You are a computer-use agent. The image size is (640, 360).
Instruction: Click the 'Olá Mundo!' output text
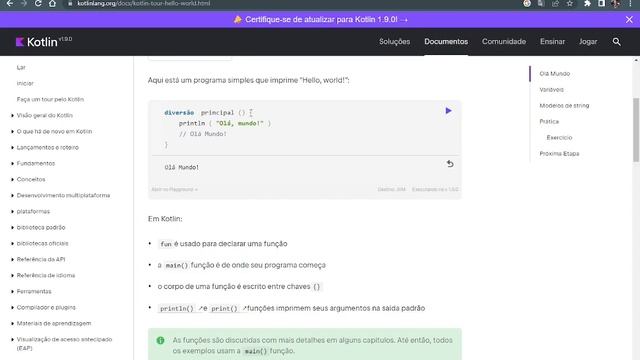pyautogui.click(x=182, y=167)
